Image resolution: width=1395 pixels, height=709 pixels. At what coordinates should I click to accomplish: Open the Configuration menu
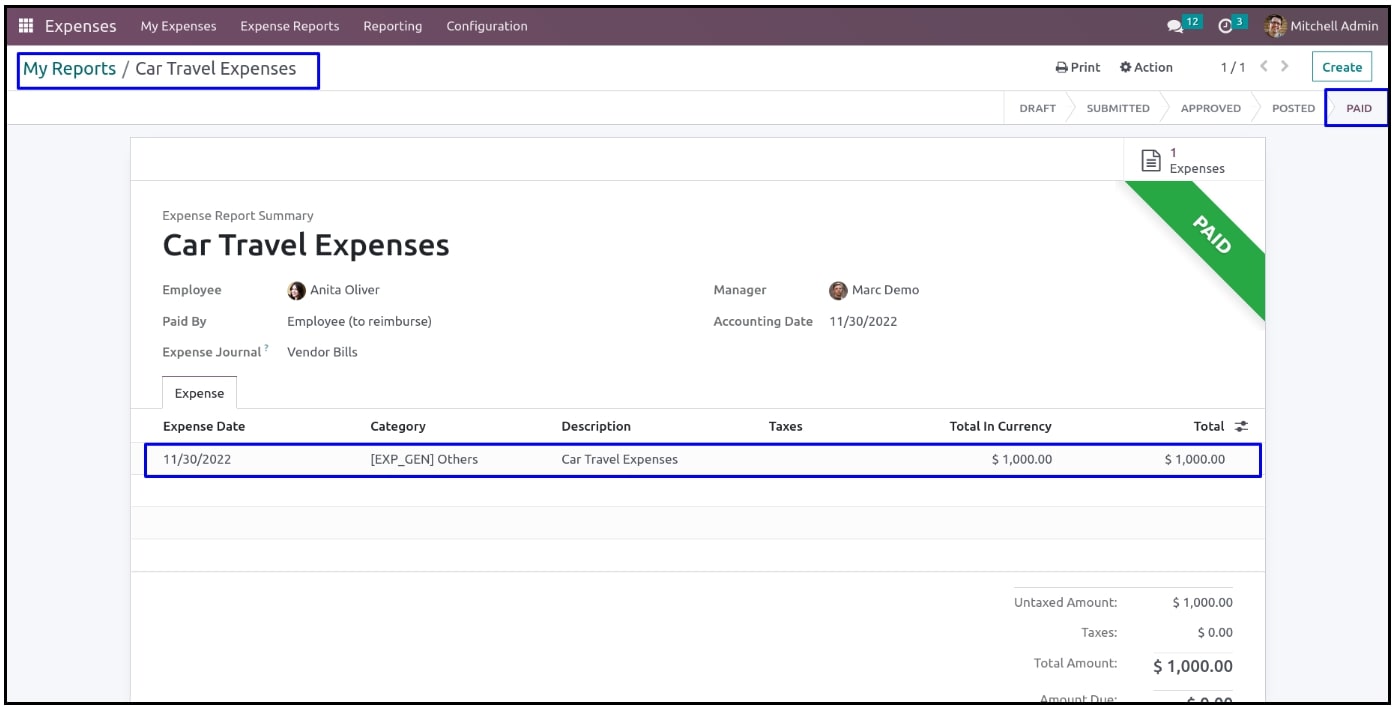pos(487,26)
